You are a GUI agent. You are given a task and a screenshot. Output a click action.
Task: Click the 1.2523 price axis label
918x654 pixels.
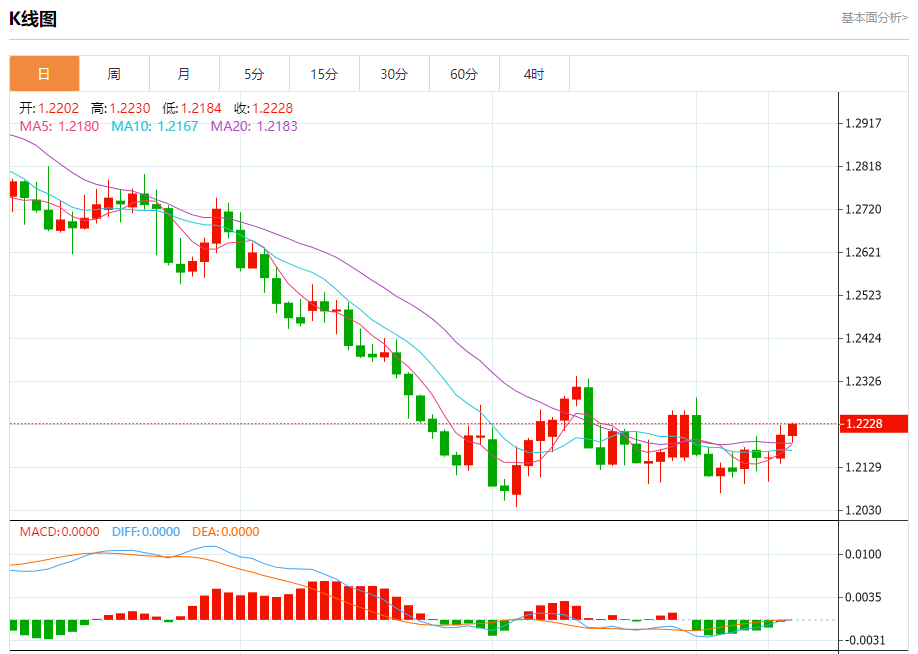click(x=863, y=295)
